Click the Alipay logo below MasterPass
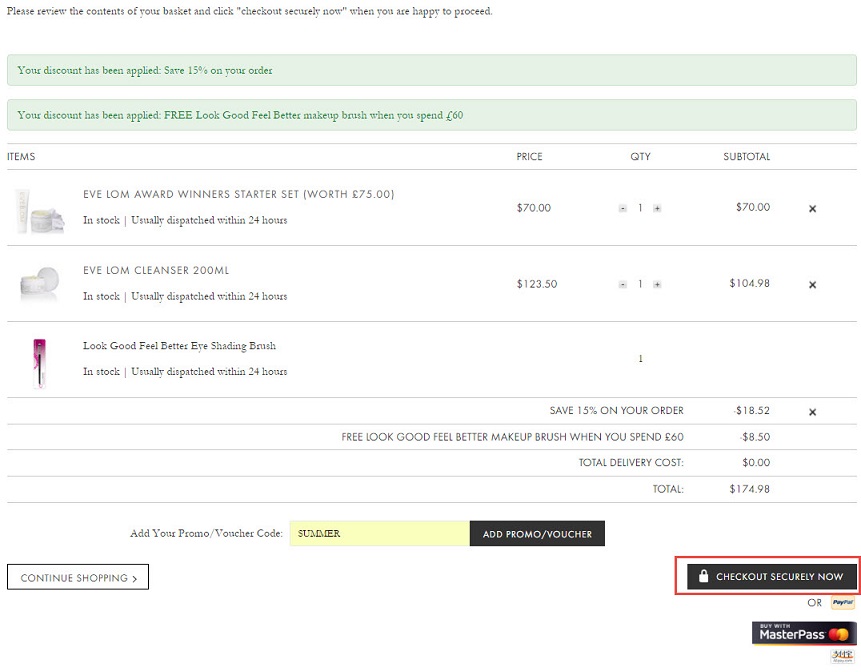This screenshot has width=861, height=672. (842, 656)
